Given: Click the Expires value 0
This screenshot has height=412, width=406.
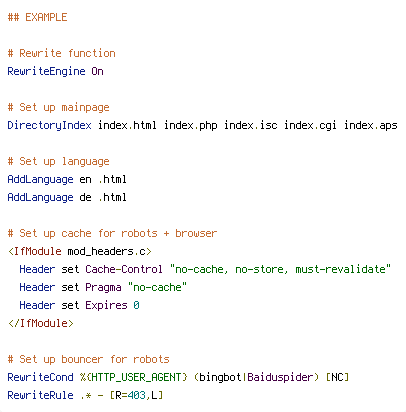Looking at the screenshot, I should 136,305.
